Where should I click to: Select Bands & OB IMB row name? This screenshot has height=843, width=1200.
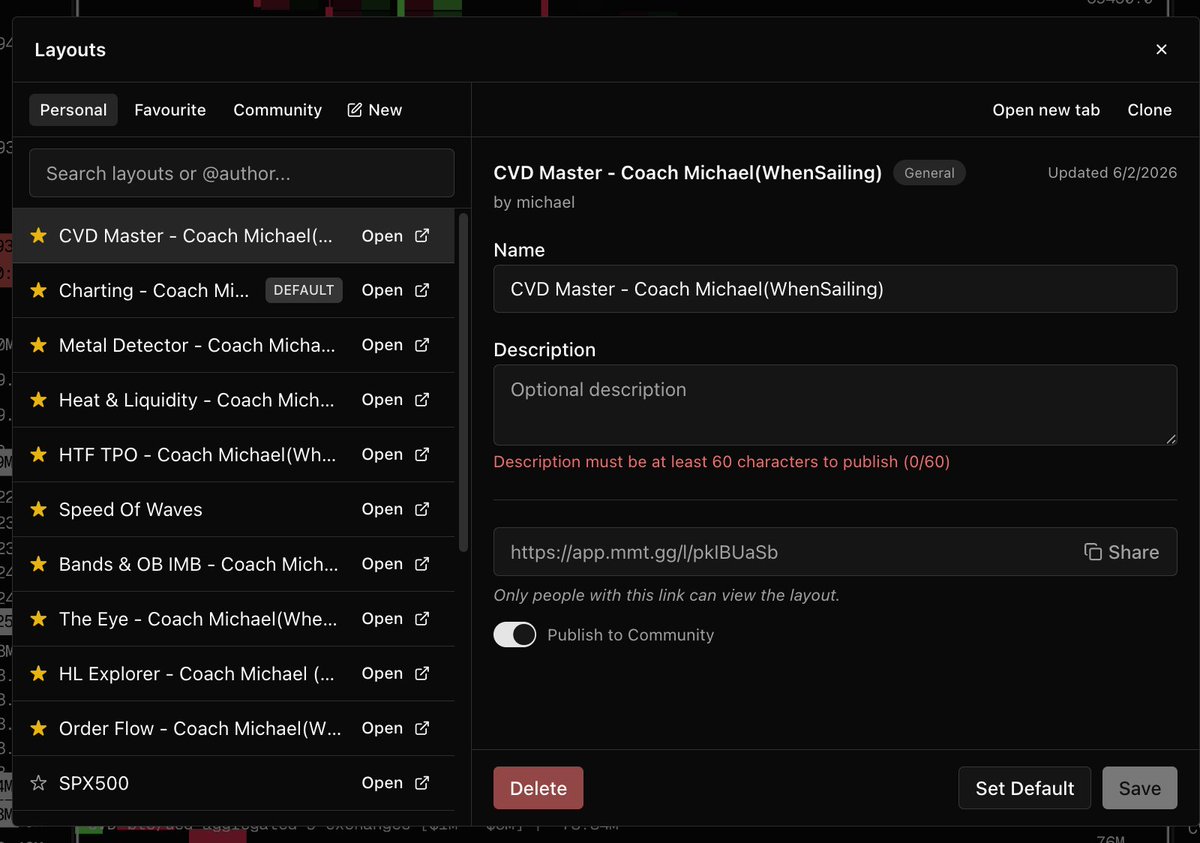pos(198,564)
